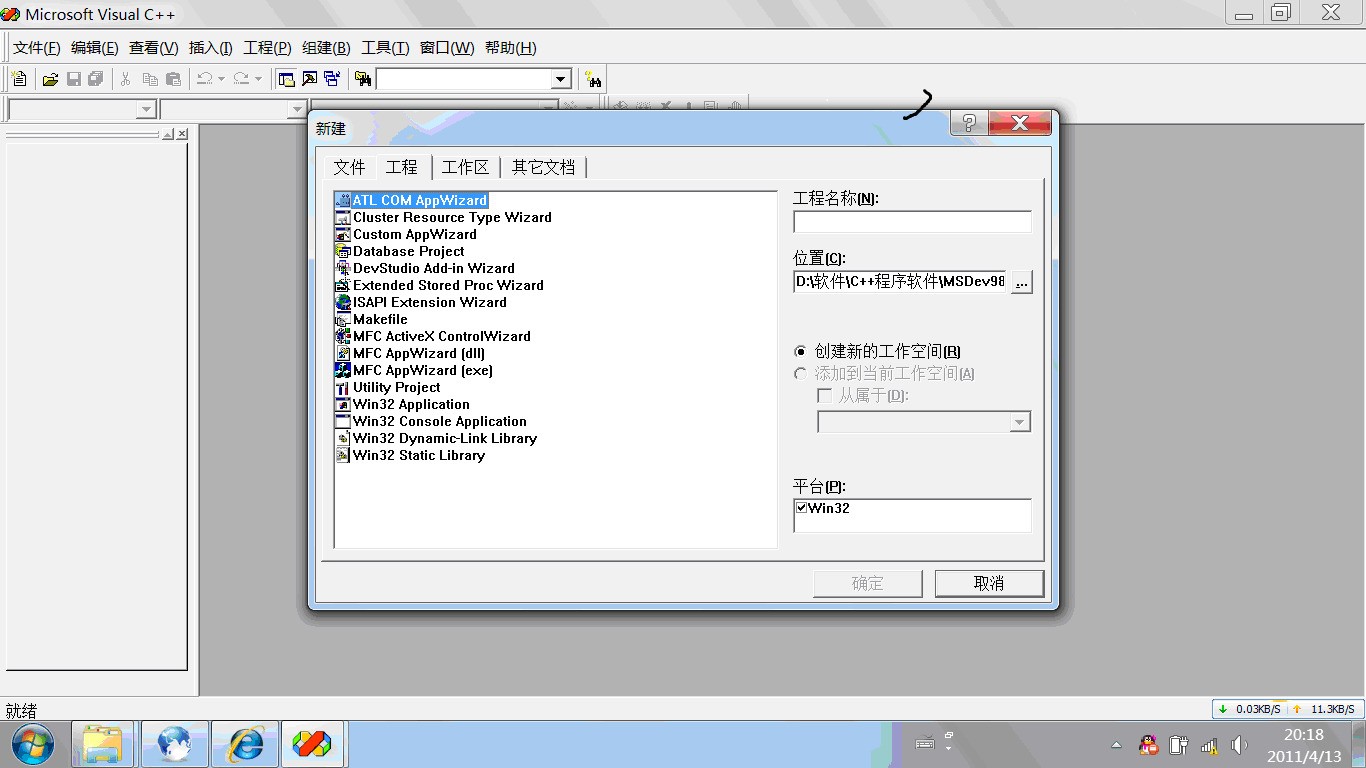Select Win32 Static Library in the list
1366x768 pixels.
(x=418, y=455)
